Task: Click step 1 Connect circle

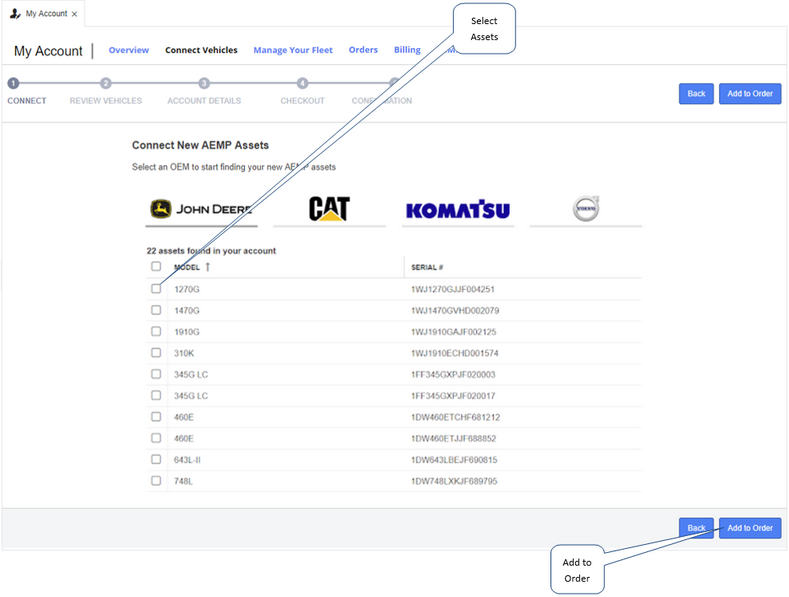Action: (x=14, y=84)
